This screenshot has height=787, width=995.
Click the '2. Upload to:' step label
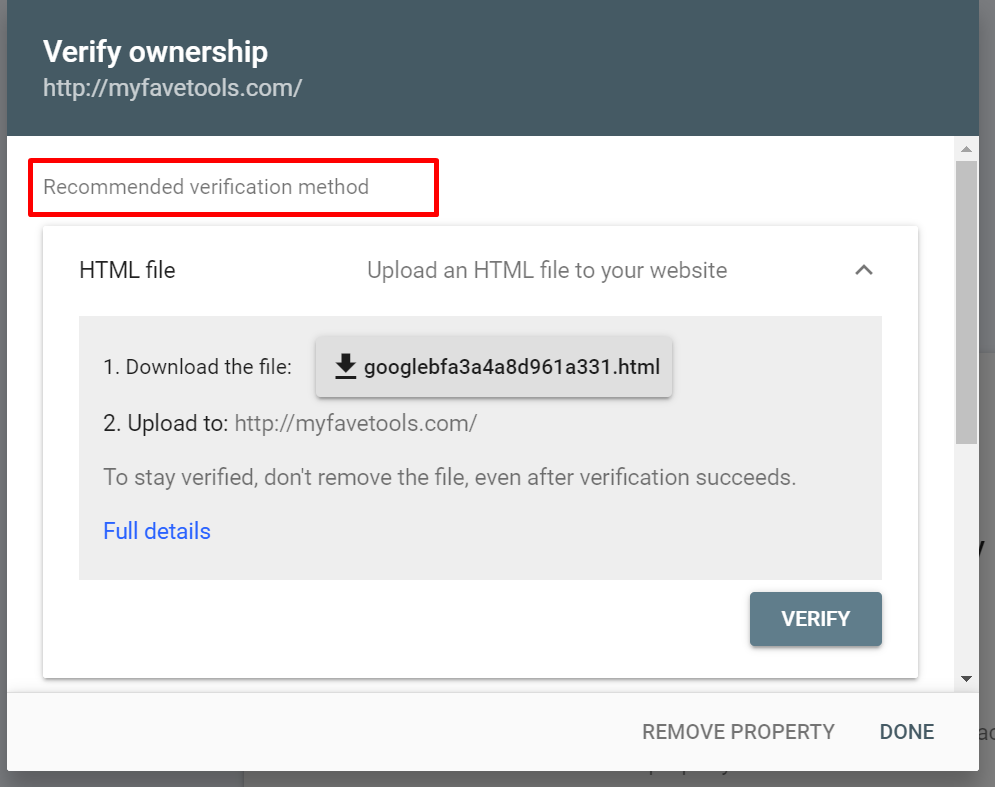[x=166, y=423]
